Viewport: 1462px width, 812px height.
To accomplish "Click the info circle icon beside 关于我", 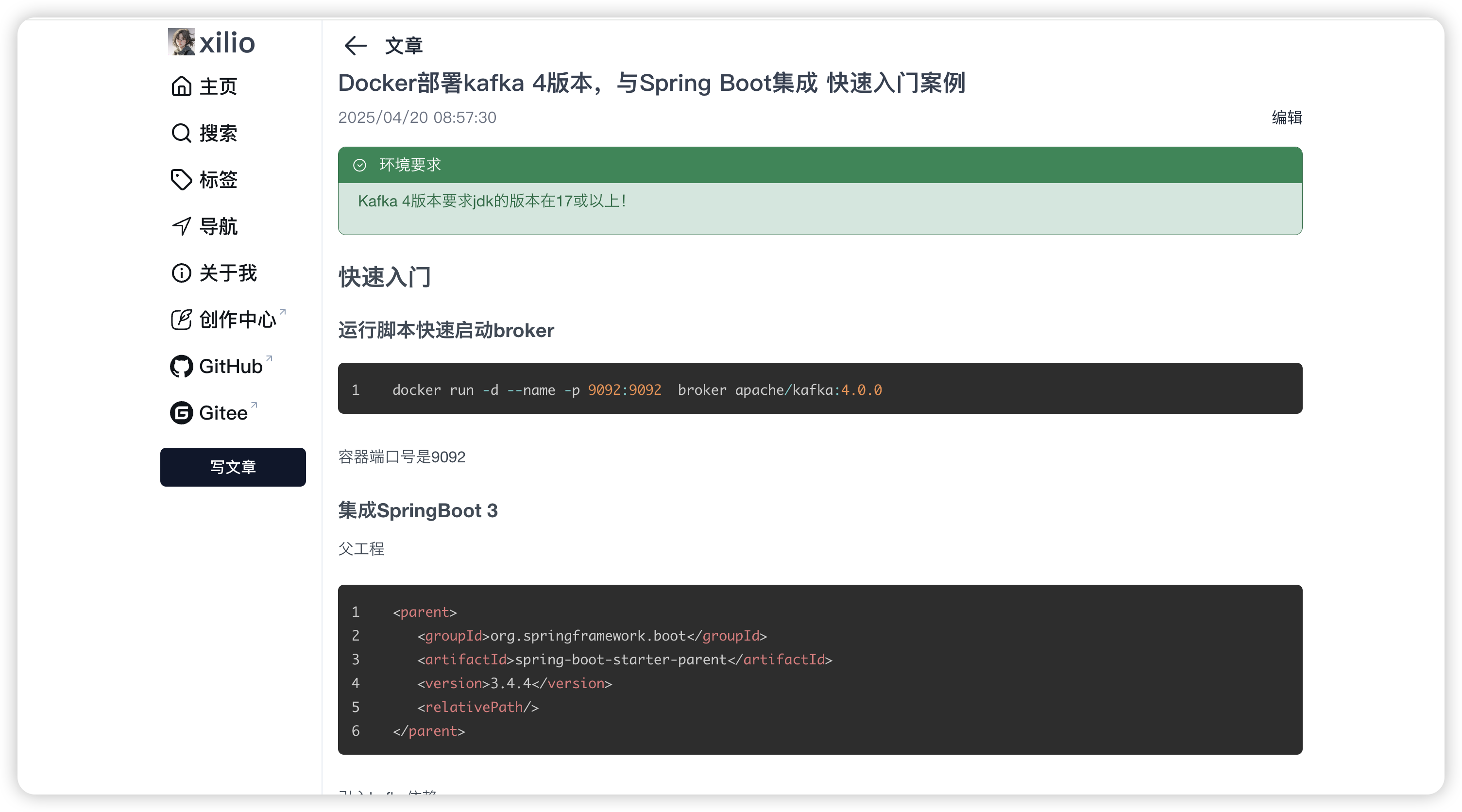I will 181,273.
